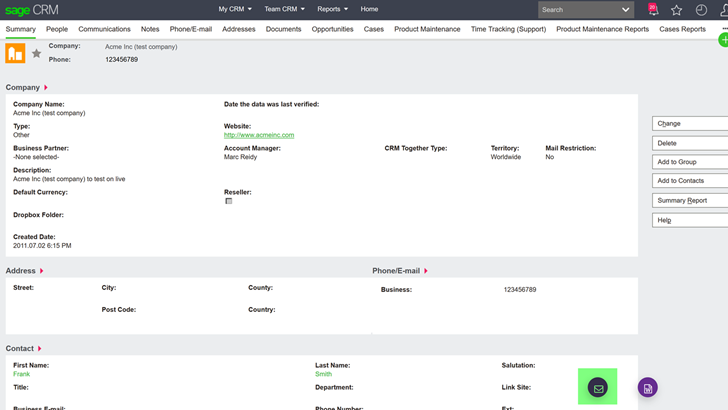Image resolution: width=728 pixels, height=410 pixels.
Task: Open the acmeinc.com website link
Action: coord(259,135)
